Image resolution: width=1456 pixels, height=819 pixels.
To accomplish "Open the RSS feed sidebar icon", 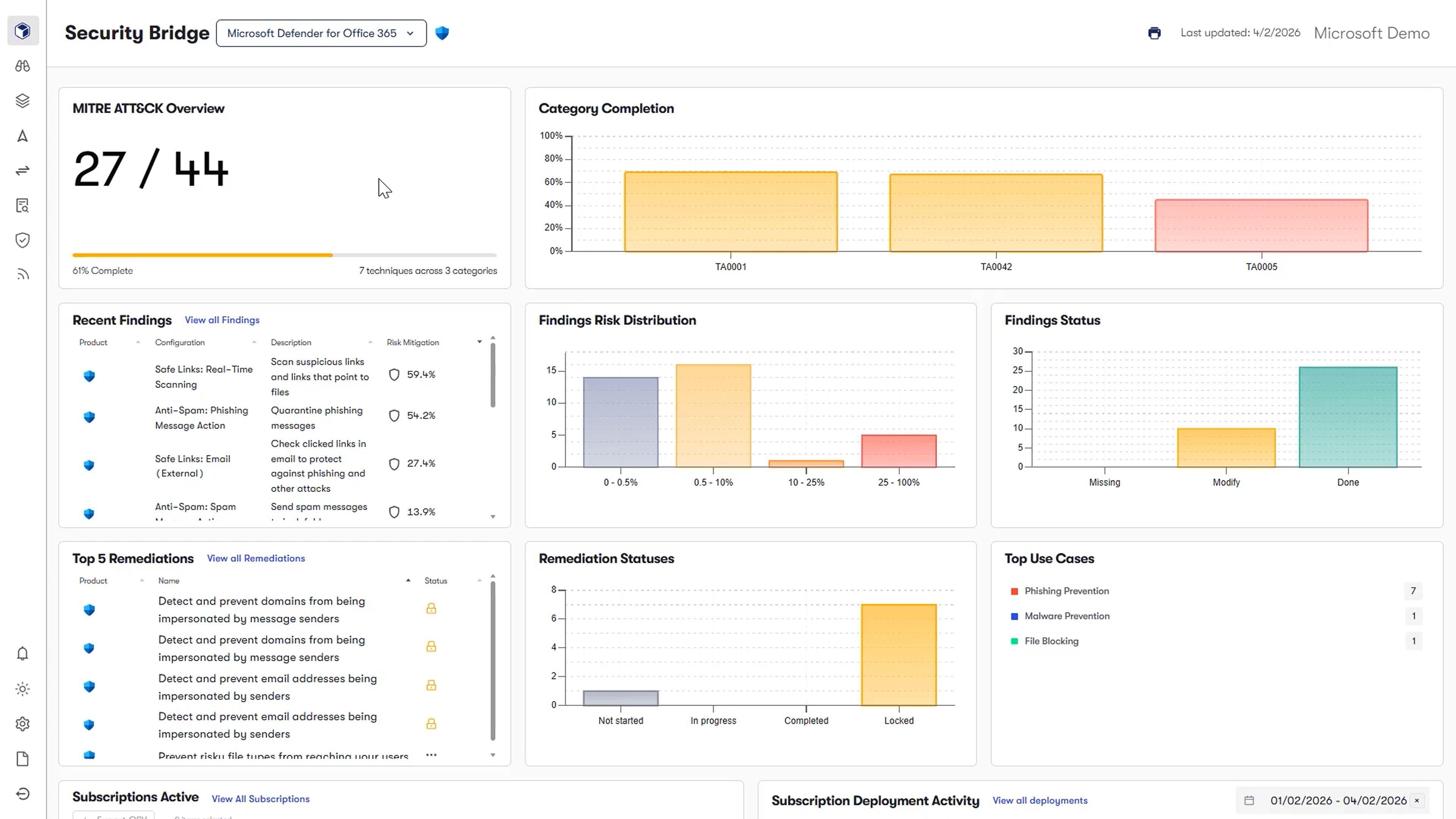I will (x=23, y=275).
